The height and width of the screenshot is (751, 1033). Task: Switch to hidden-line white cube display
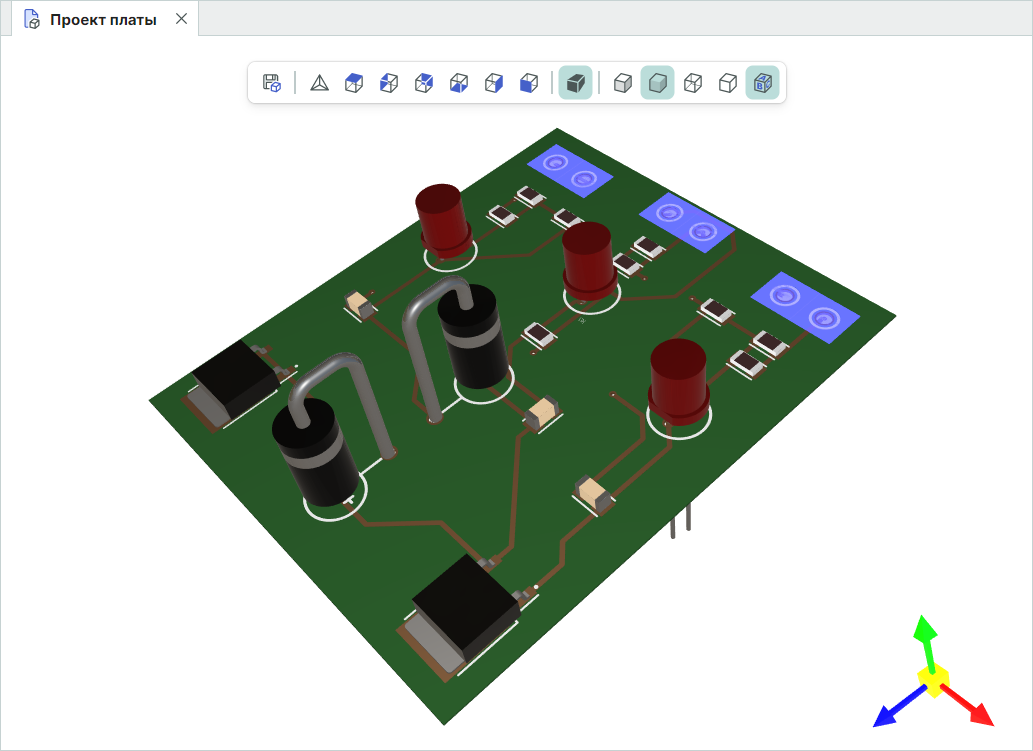728,83
